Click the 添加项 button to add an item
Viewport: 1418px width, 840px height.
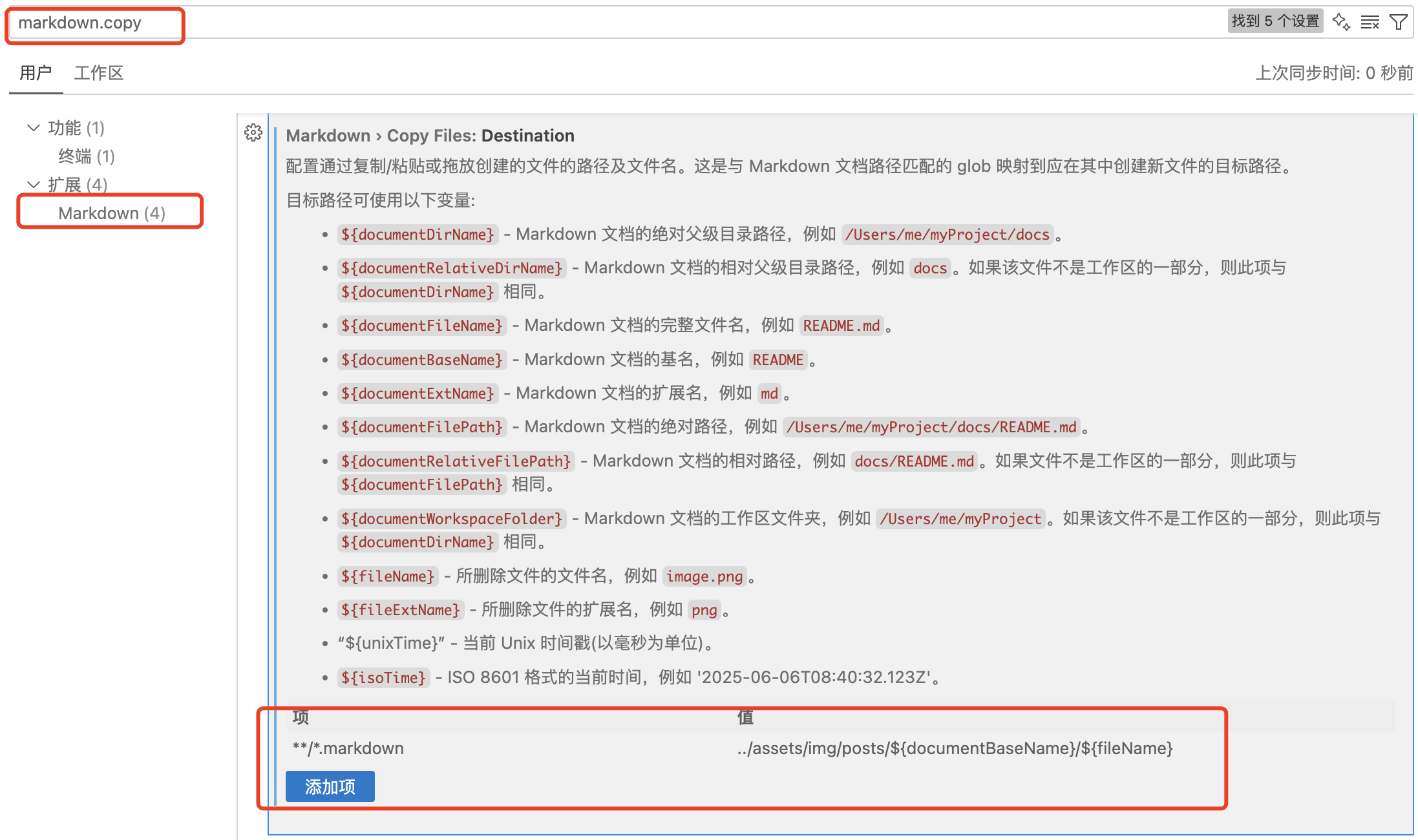(330, 786)
